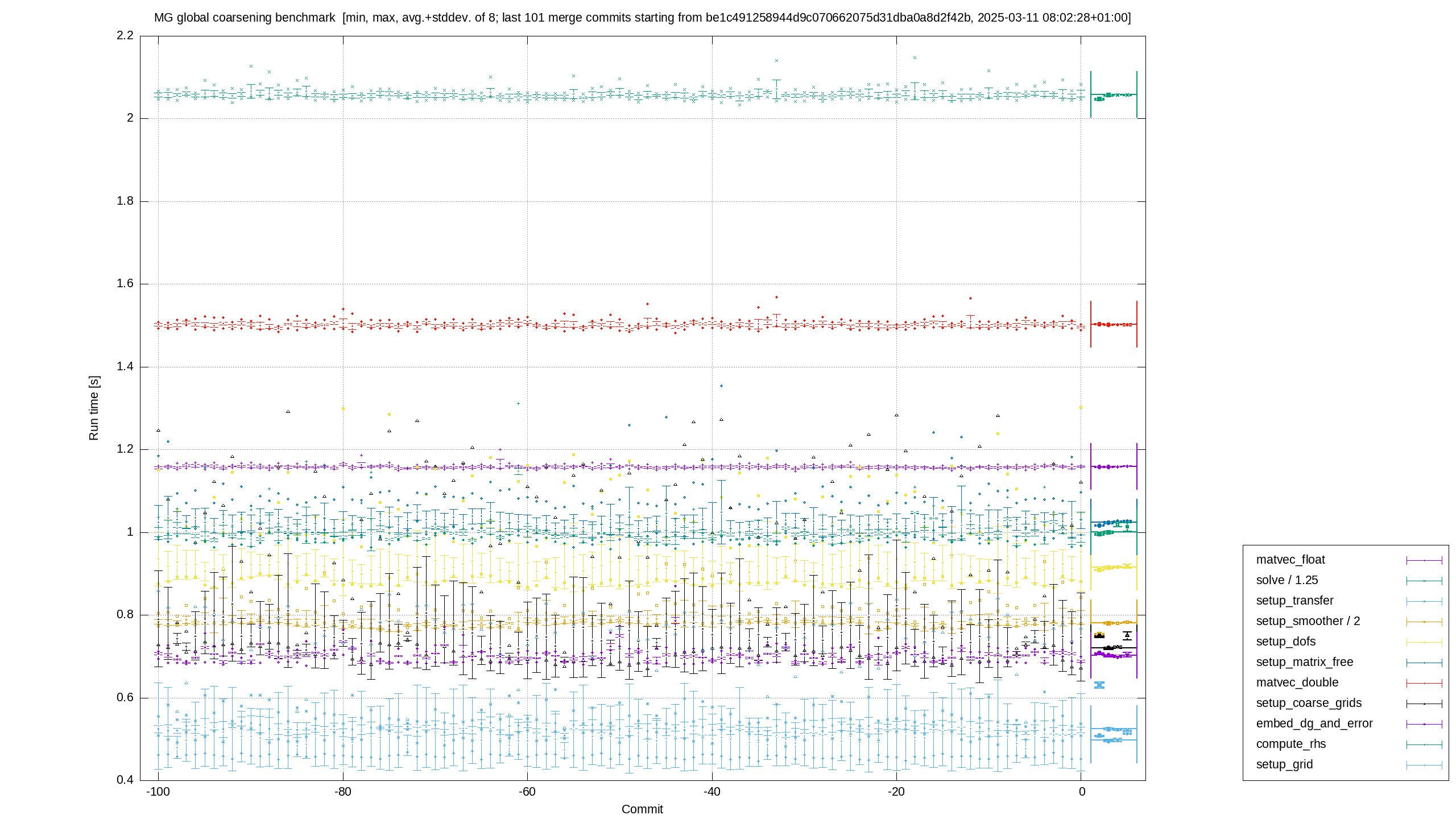Click the setup_dofs legend label
This screenshot has height=819, width=1456.
pos(1286,642)
